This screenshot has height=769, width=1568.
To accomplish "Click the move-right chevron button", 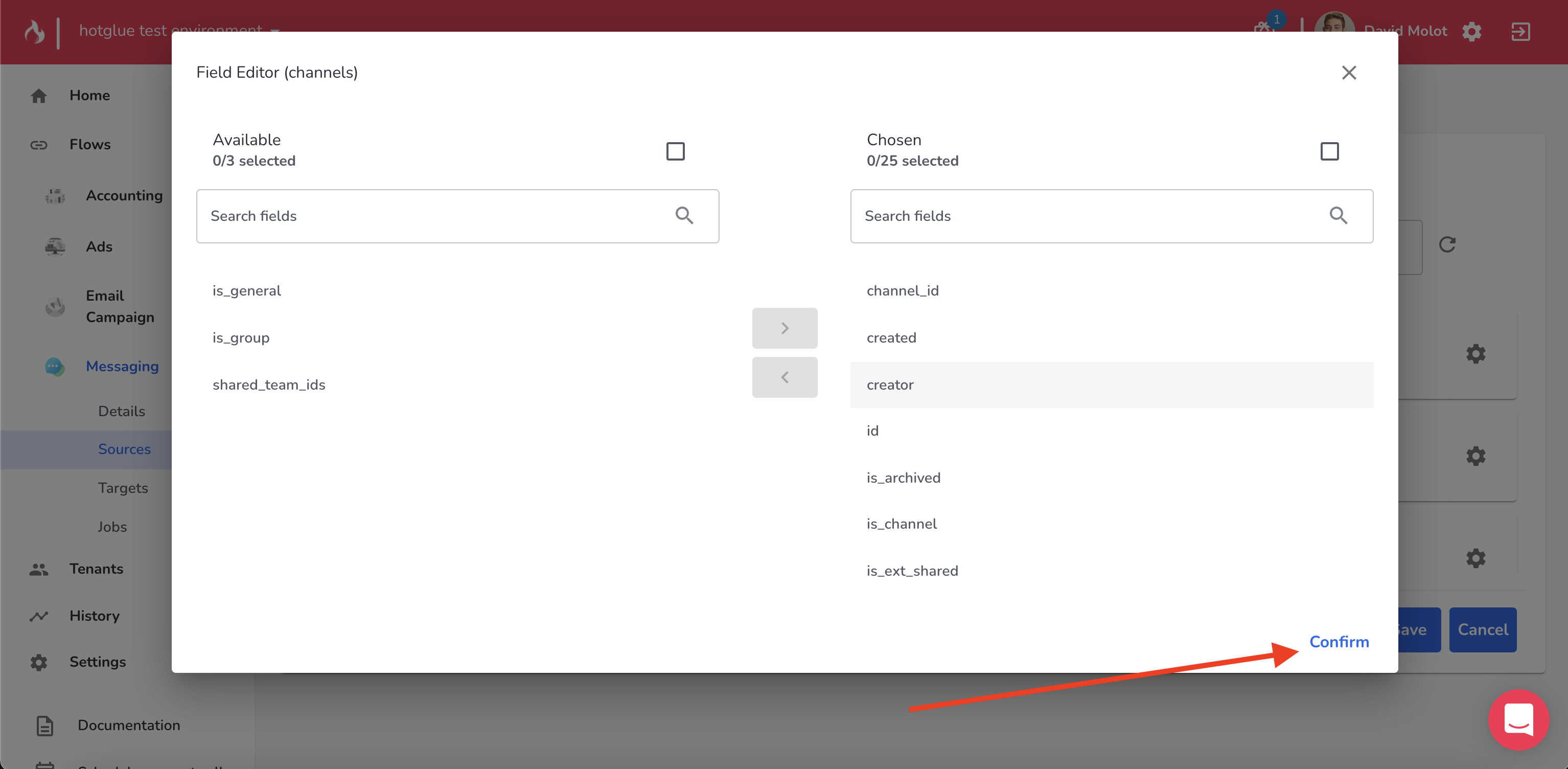I will point(785,328).
